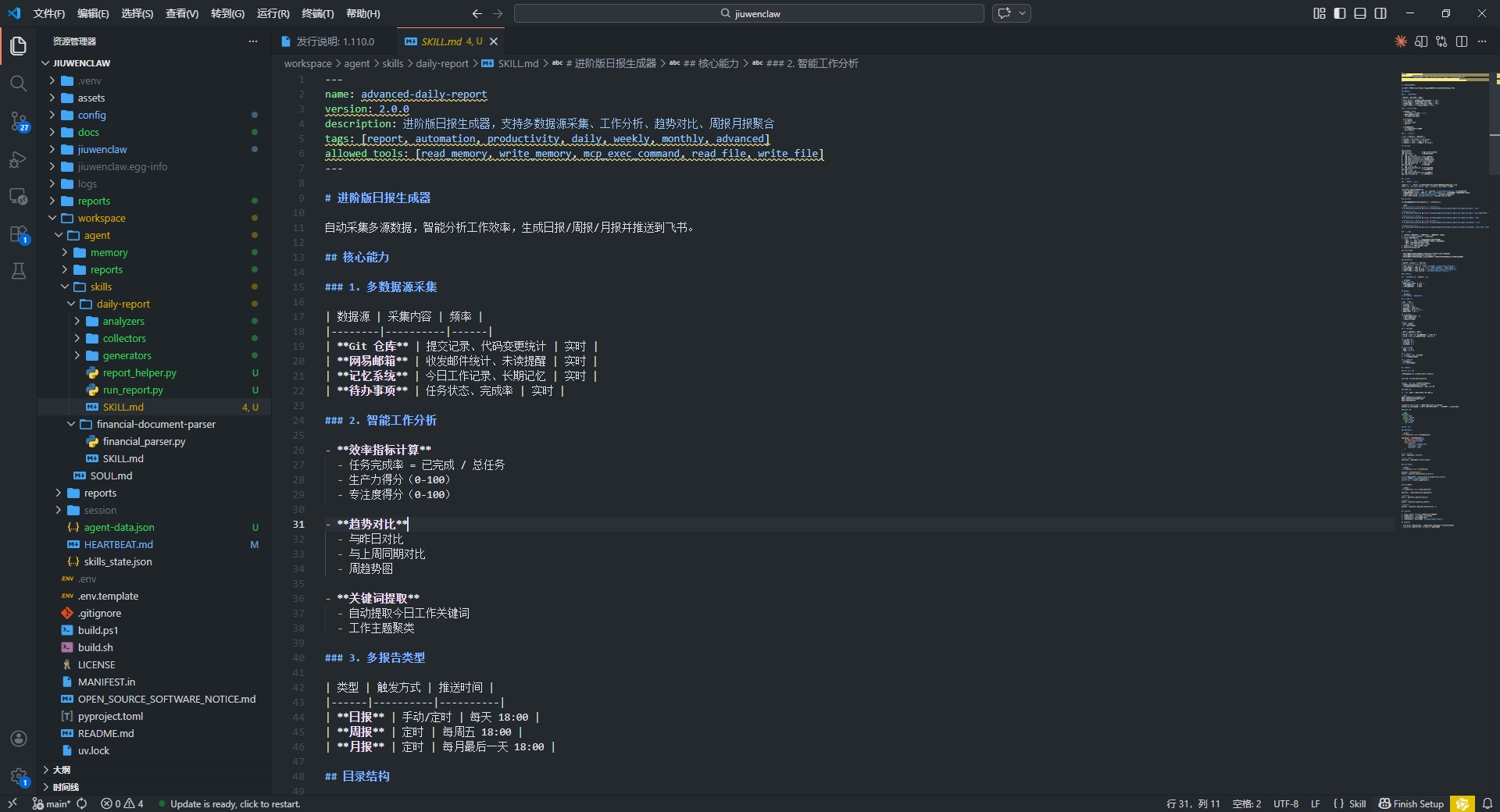Click the open changes compare icon

[x=1441, y=41]
